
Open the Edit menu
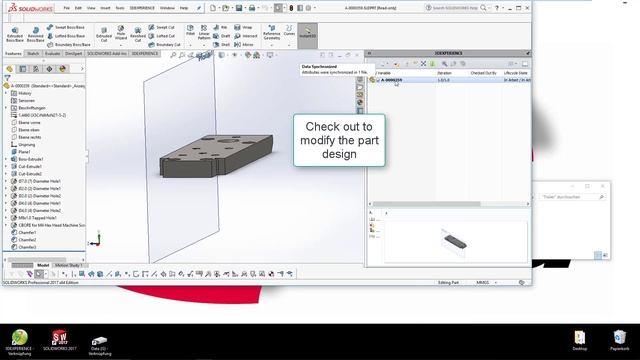[x=78, y=8]
